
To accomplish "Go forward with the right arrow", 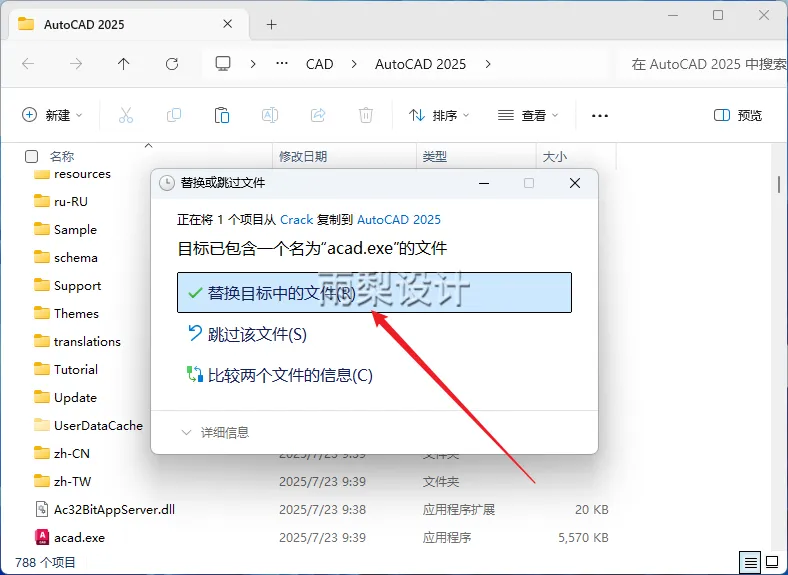I will [76, 64].
